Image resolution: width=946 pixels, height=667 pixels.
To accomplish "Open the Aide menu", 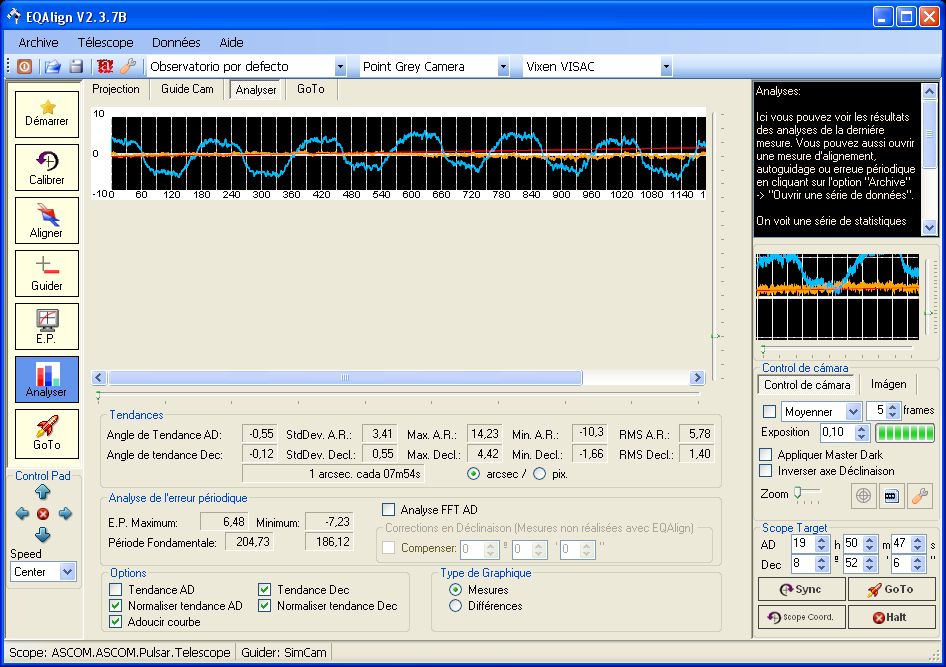I will tap(231, 42).
